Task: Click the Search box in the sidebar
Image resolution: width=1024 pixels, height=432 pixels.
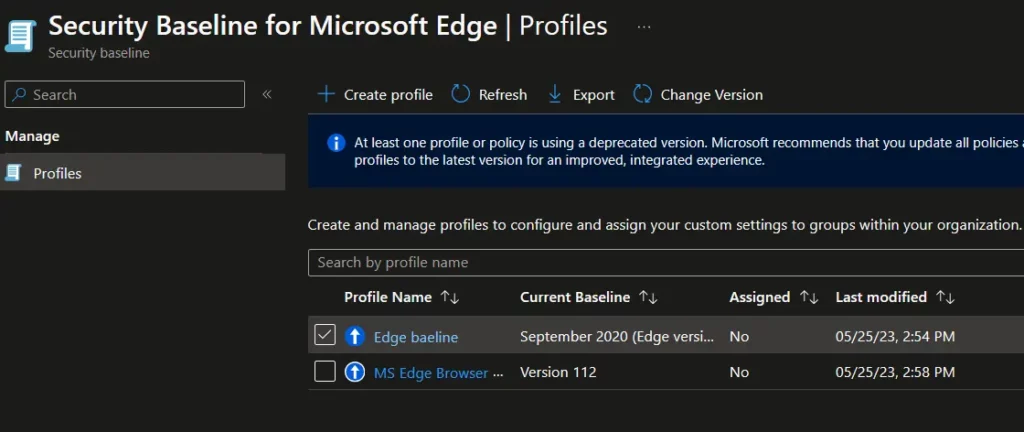Action: (125, 95)
